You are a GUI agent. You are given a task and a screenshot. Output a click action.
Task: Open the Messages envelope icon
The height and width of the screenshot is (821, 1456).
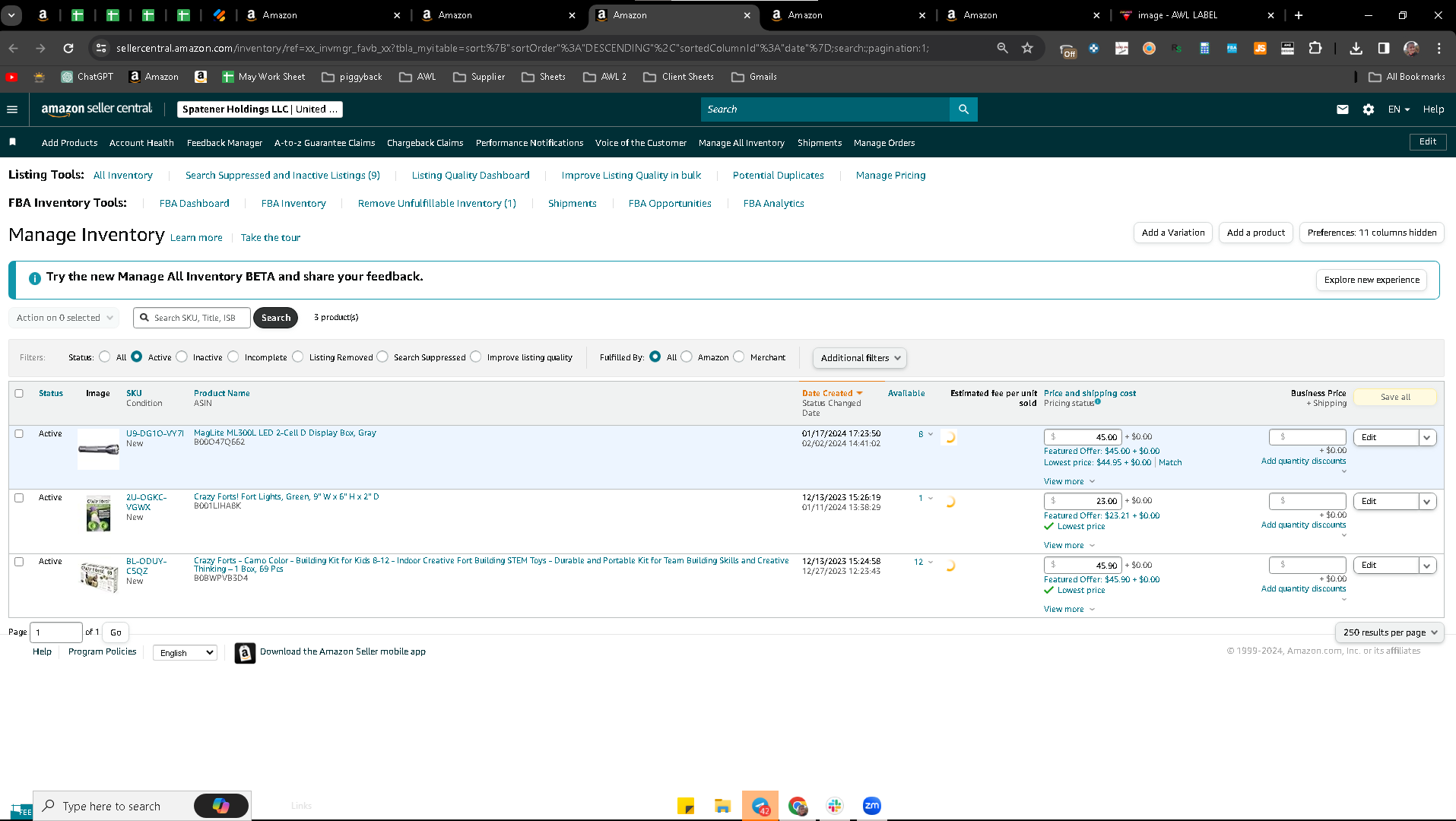click(x=1343, y=109)
